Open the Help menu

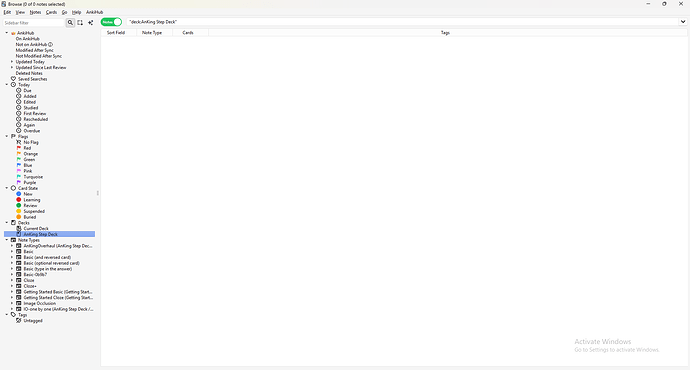(x=77, y=12)
